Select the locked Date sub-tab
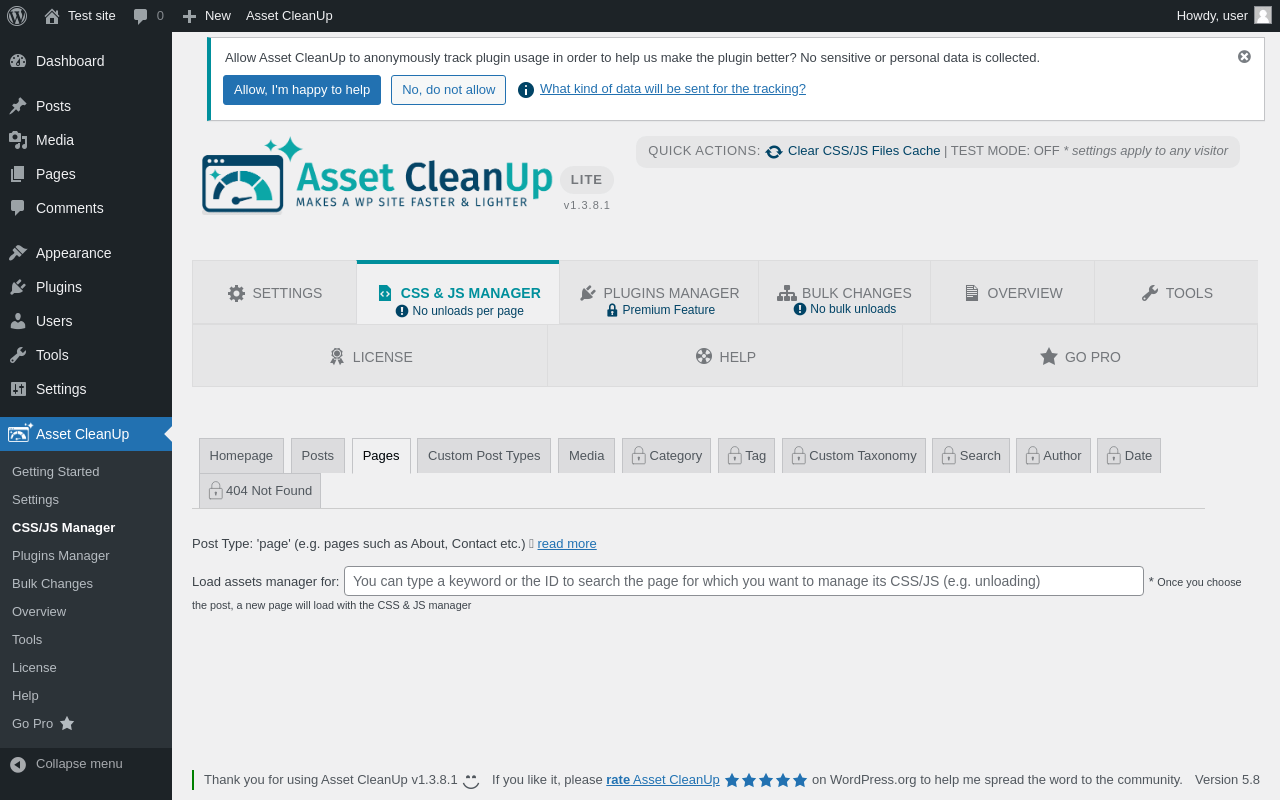 point(1129,456)
